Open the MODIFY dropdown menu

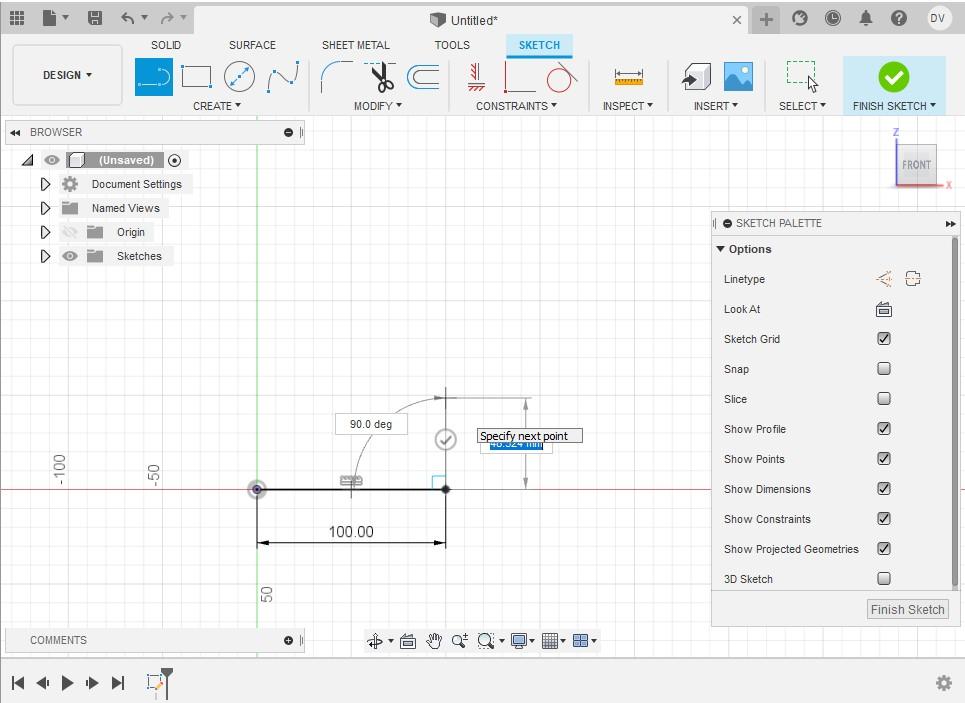(378, 106)
